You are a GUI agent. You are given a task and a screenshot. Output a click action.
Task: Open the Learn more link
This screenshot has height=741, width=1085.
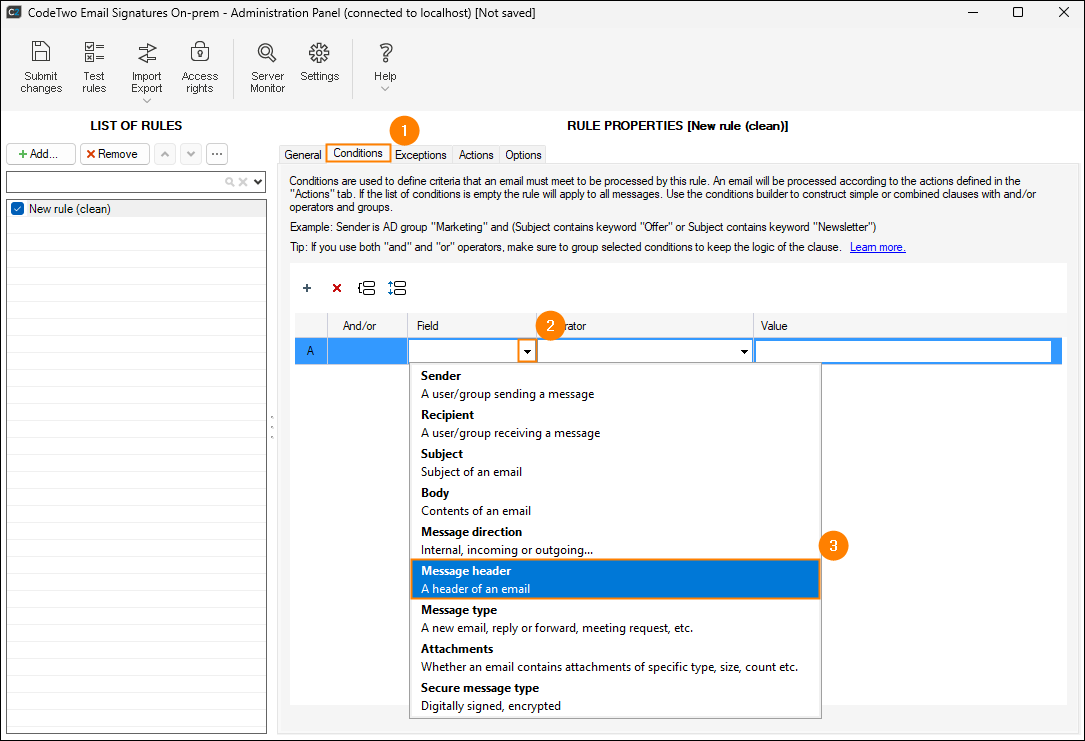click(877, 247)
